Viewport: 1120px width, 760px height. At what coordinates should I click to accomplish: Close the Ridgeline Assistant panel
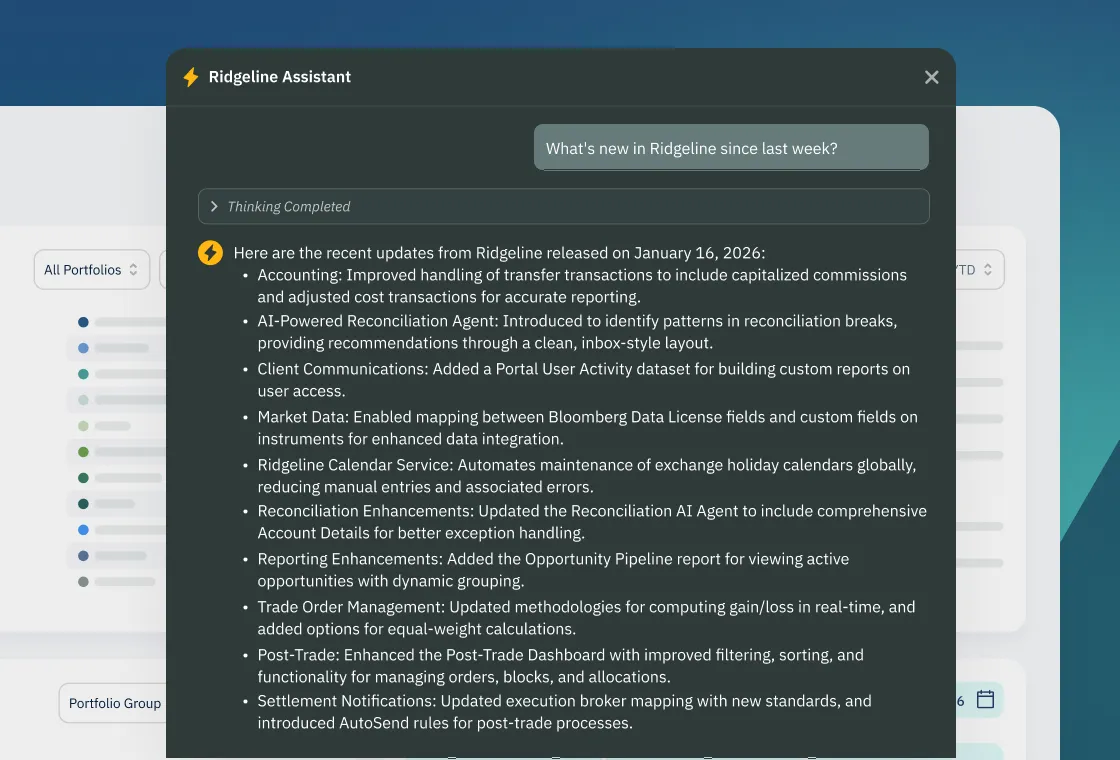pyautogui.click(x=931, y=77)
